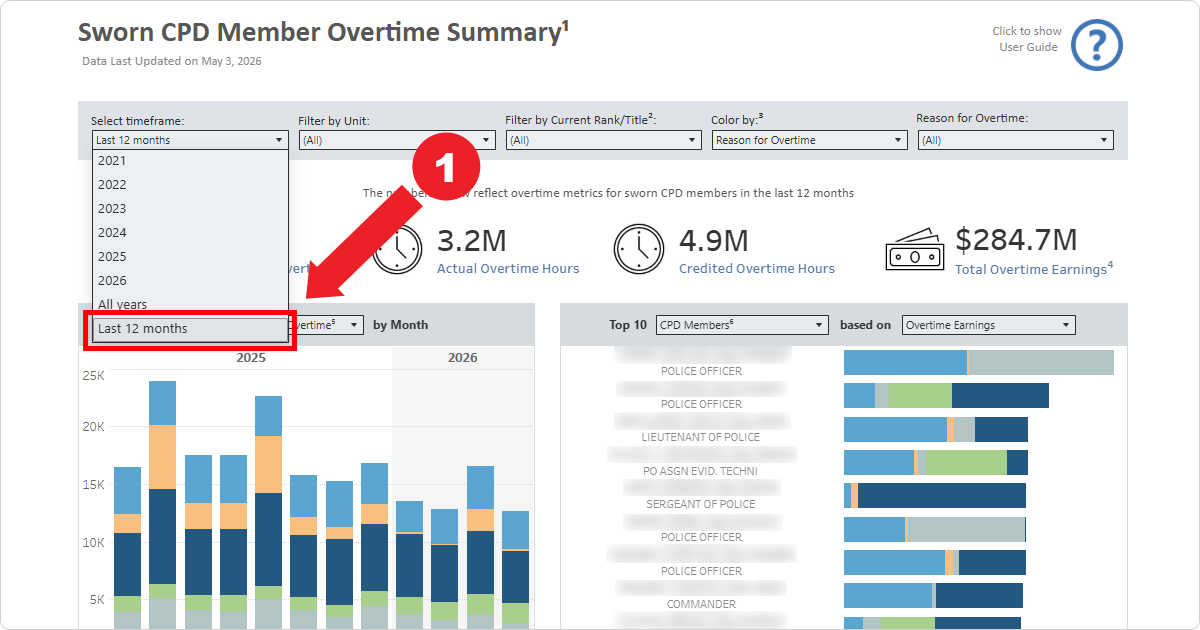Click the 2026 year header in the chart

[463, 357]
